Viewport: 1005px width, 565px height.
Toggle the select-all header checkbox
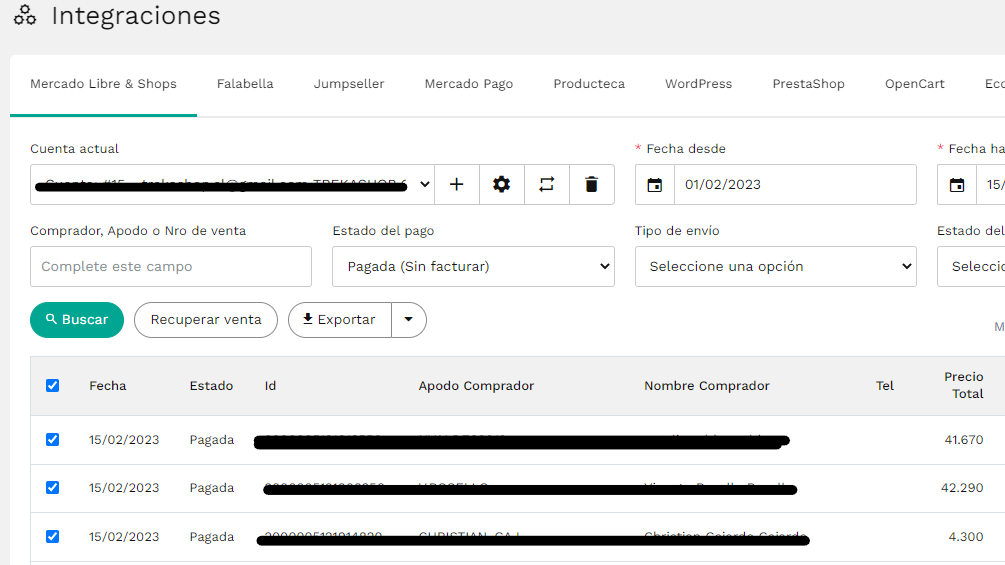tap(53, 386)
